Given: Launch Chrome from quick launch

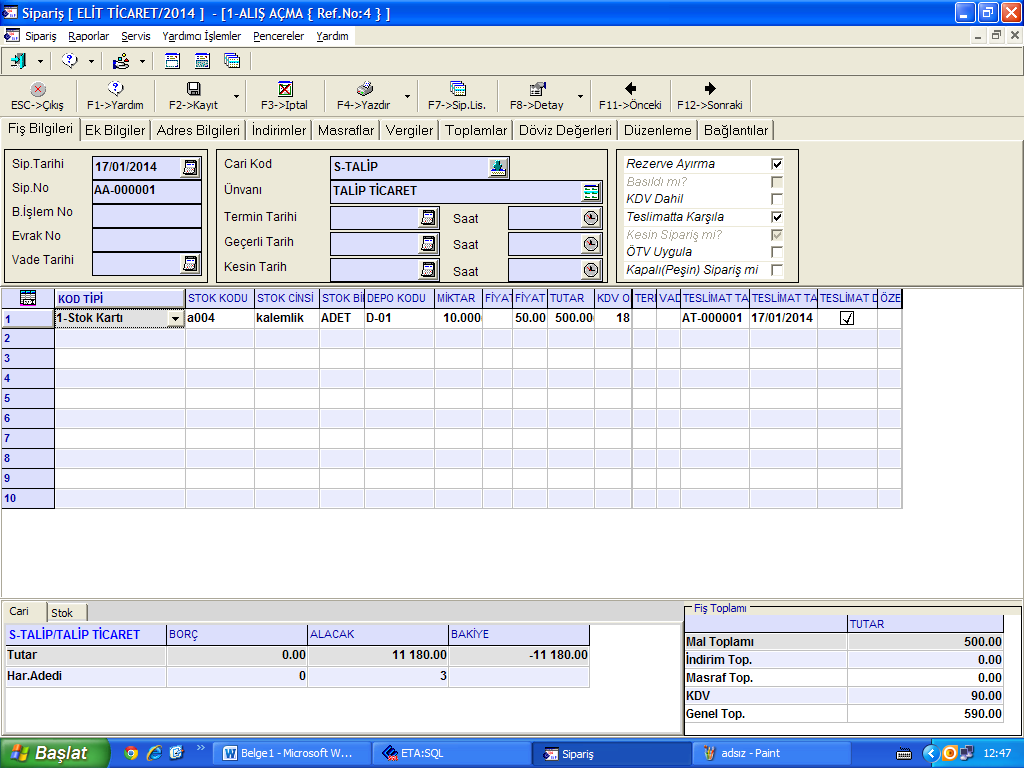Looking at the screenshot, I should [x=131, y=753].
